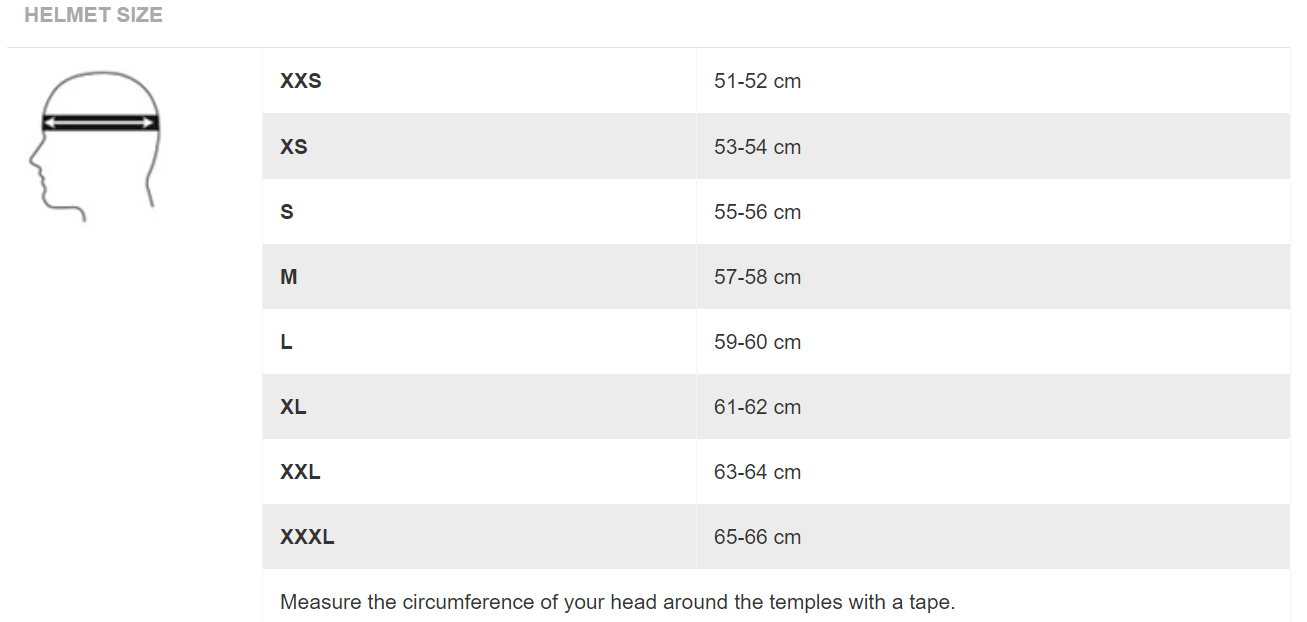Click the HELMET SIZE heading
This screenshot has width=1307, height=622.
point(93,15)
